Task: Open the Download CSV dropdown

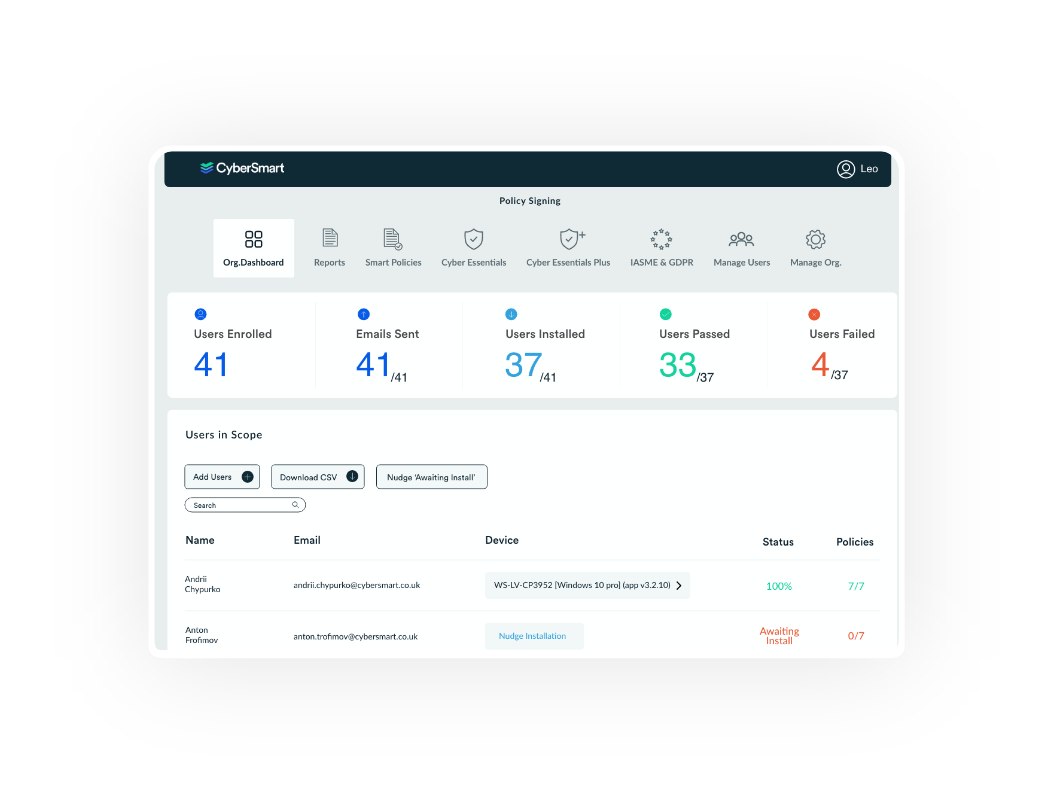Action: pos(317,476)
